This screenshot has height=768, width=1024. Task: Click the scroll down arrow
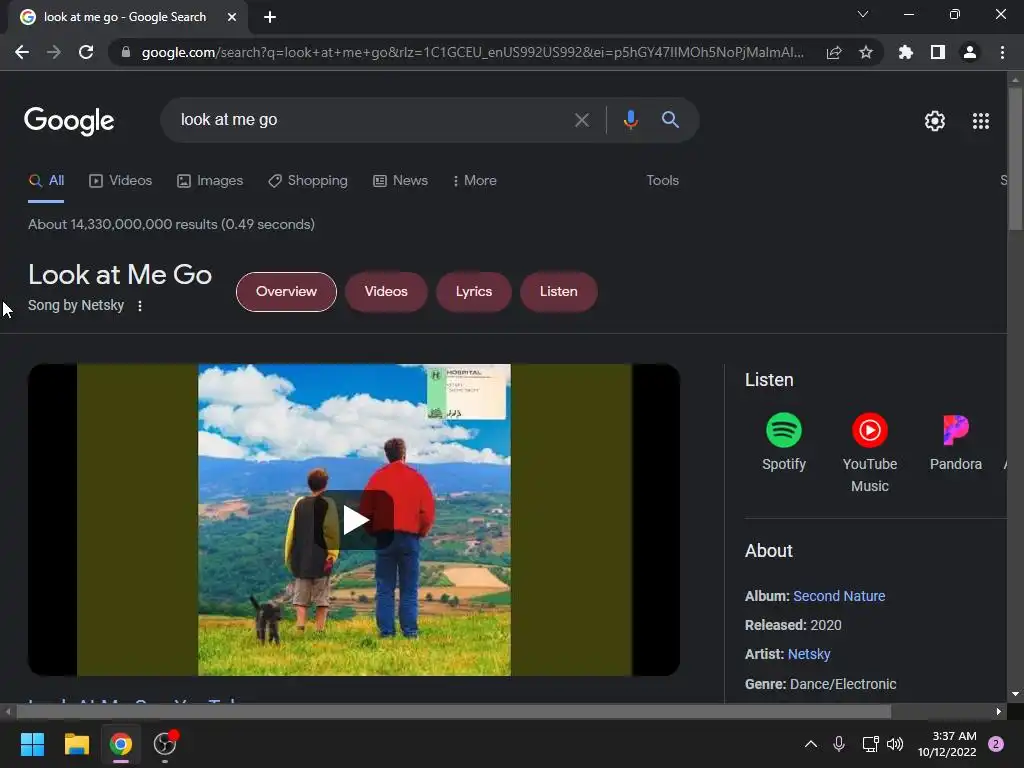tap(1015, 694)
